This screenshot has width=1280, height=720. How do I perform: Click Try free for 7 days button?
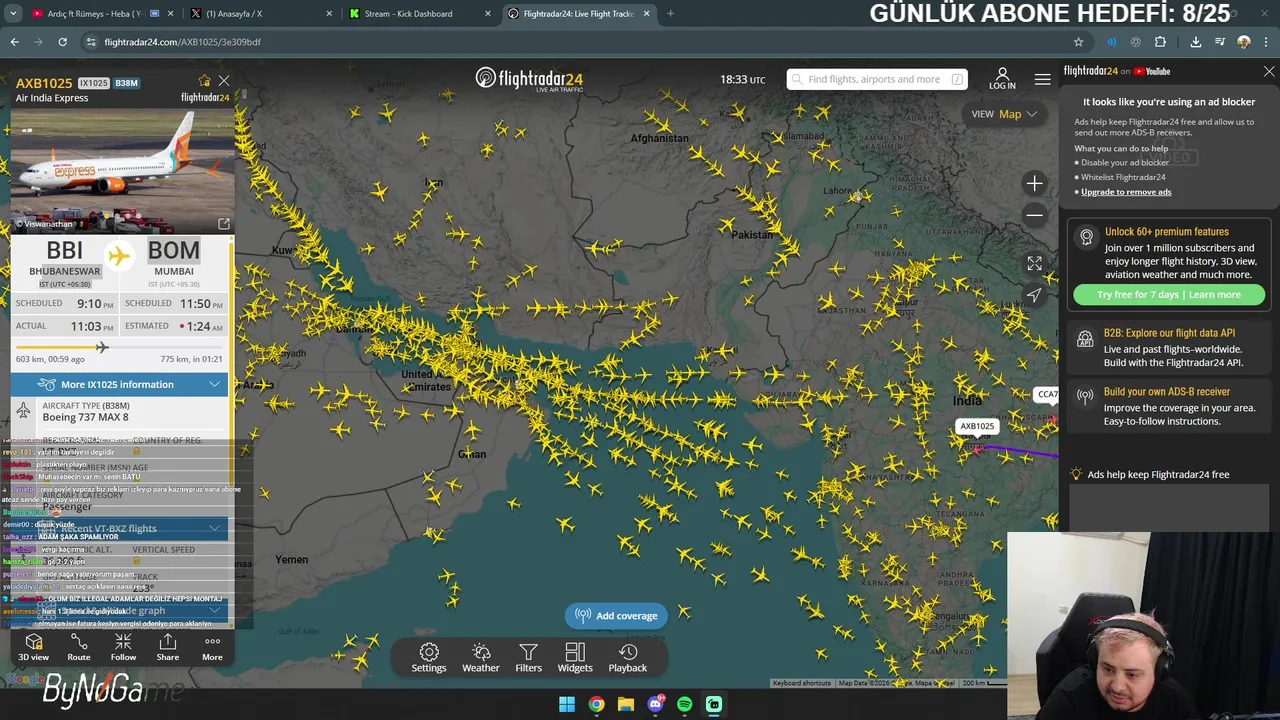click(x=1168, y=295)
